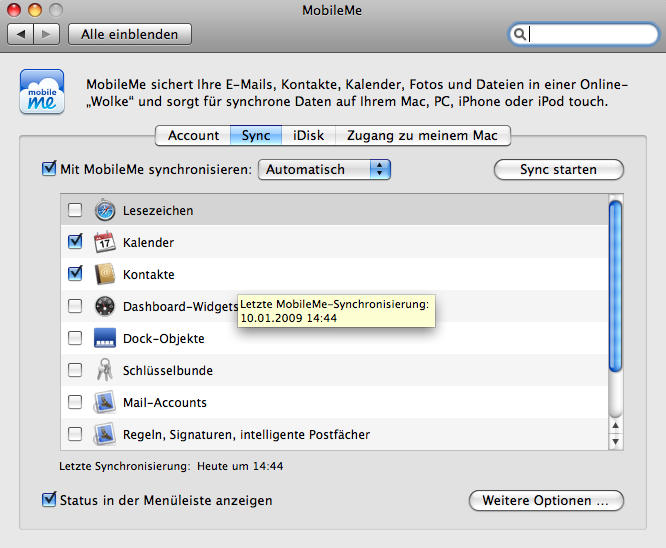
Task: Open the Automatisch sync interval dropdown
Action: (324, 169)
